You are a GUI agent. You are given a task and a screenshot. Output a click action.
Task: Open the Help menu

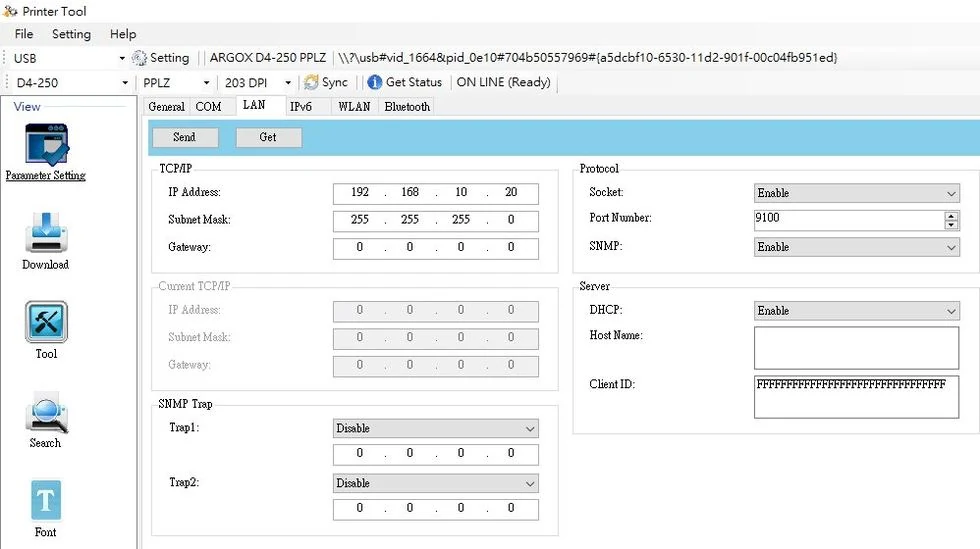pyautogui.click(x=123, y=34)
